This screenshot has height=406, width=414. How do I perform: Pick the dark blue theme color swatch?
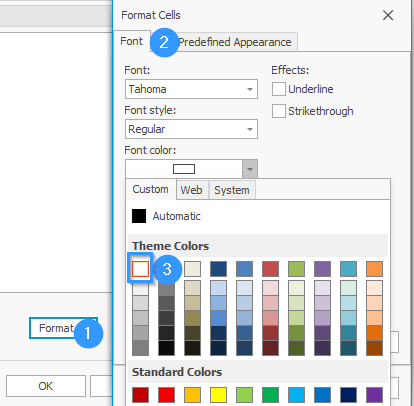[218, 269]
